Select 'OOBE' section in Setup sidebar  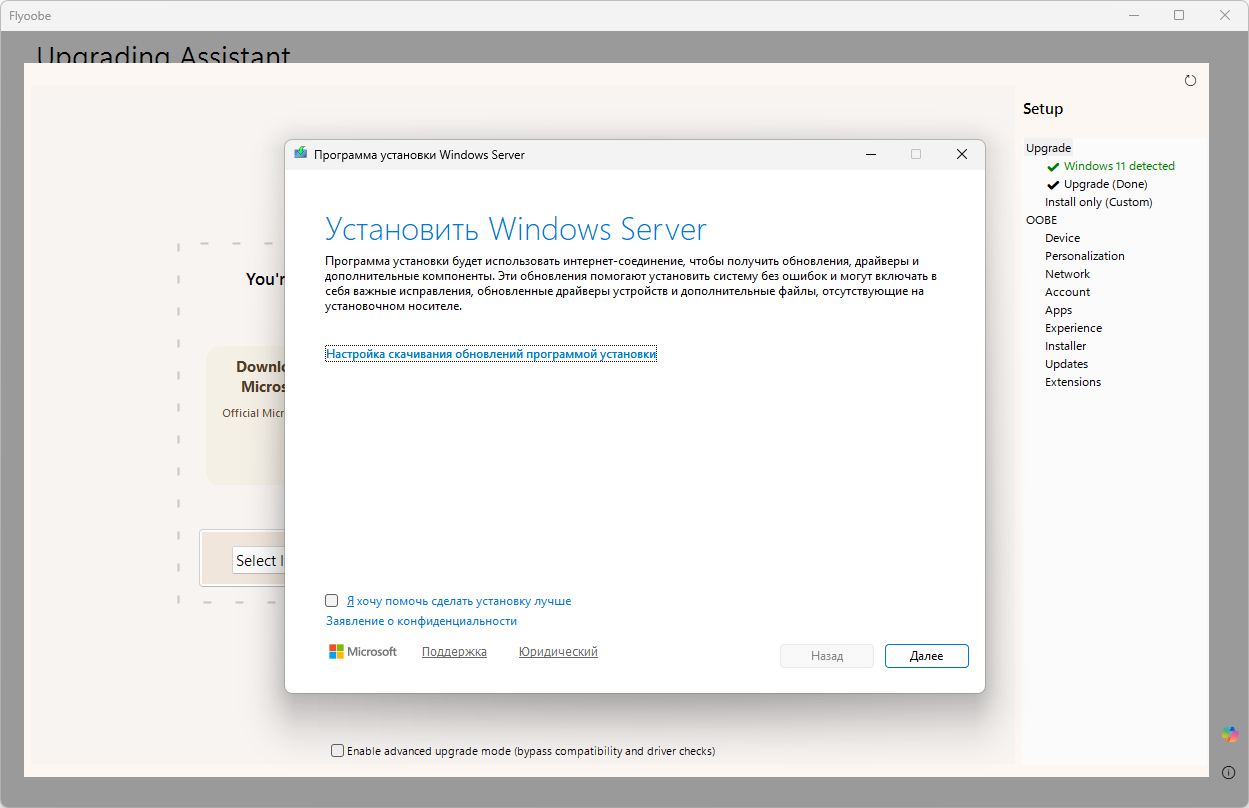pyautogui.click(x=1041, y=220)
